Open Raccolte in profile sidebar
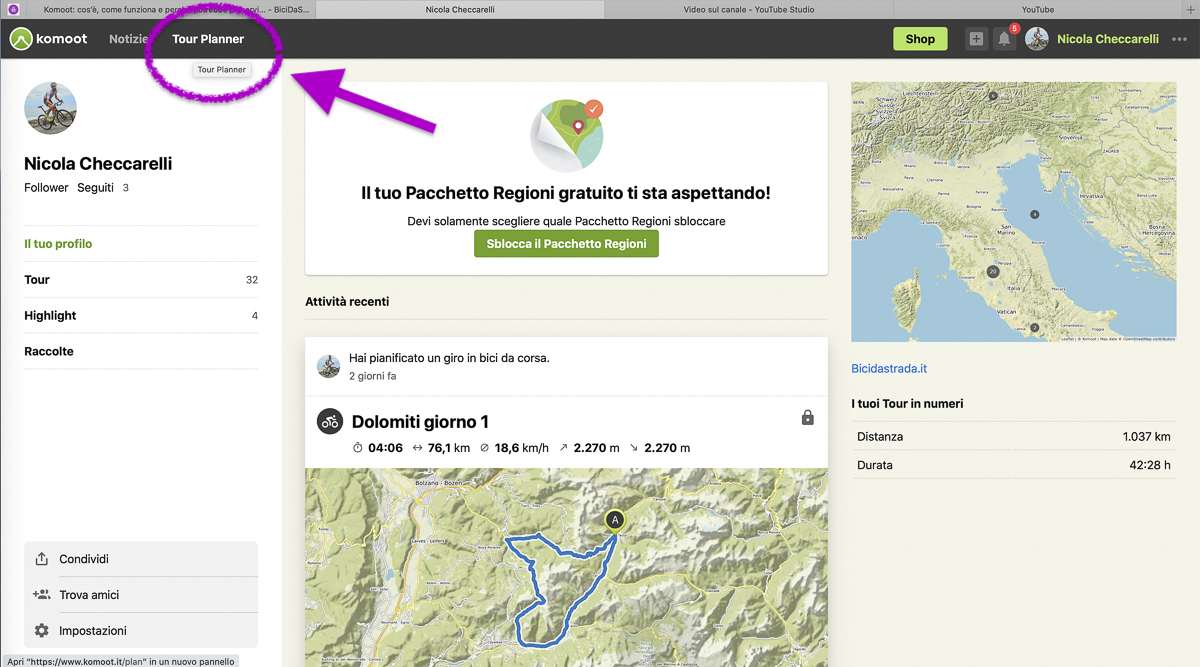This screenshot has height=667, width=1200. [49, 352]
